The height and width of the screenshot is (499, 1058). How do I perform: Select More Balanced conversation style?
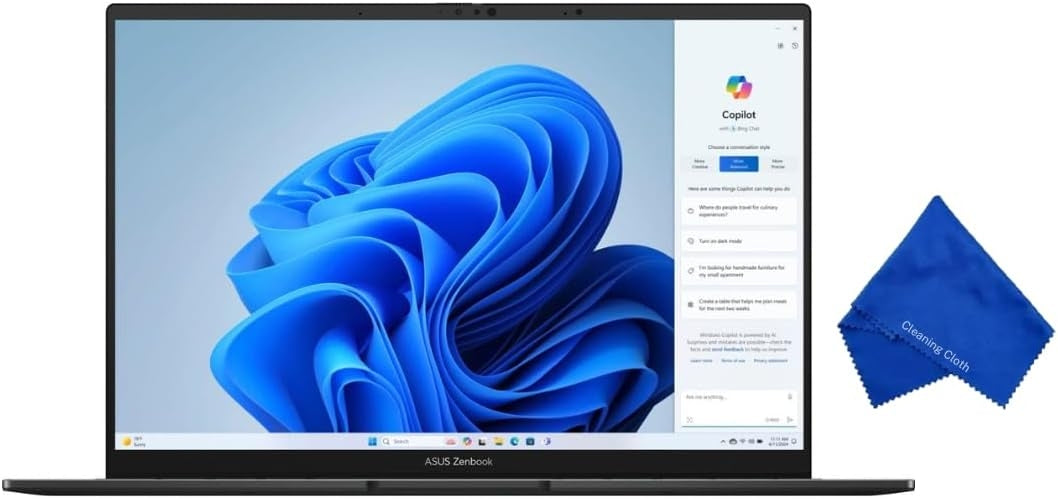739,164
